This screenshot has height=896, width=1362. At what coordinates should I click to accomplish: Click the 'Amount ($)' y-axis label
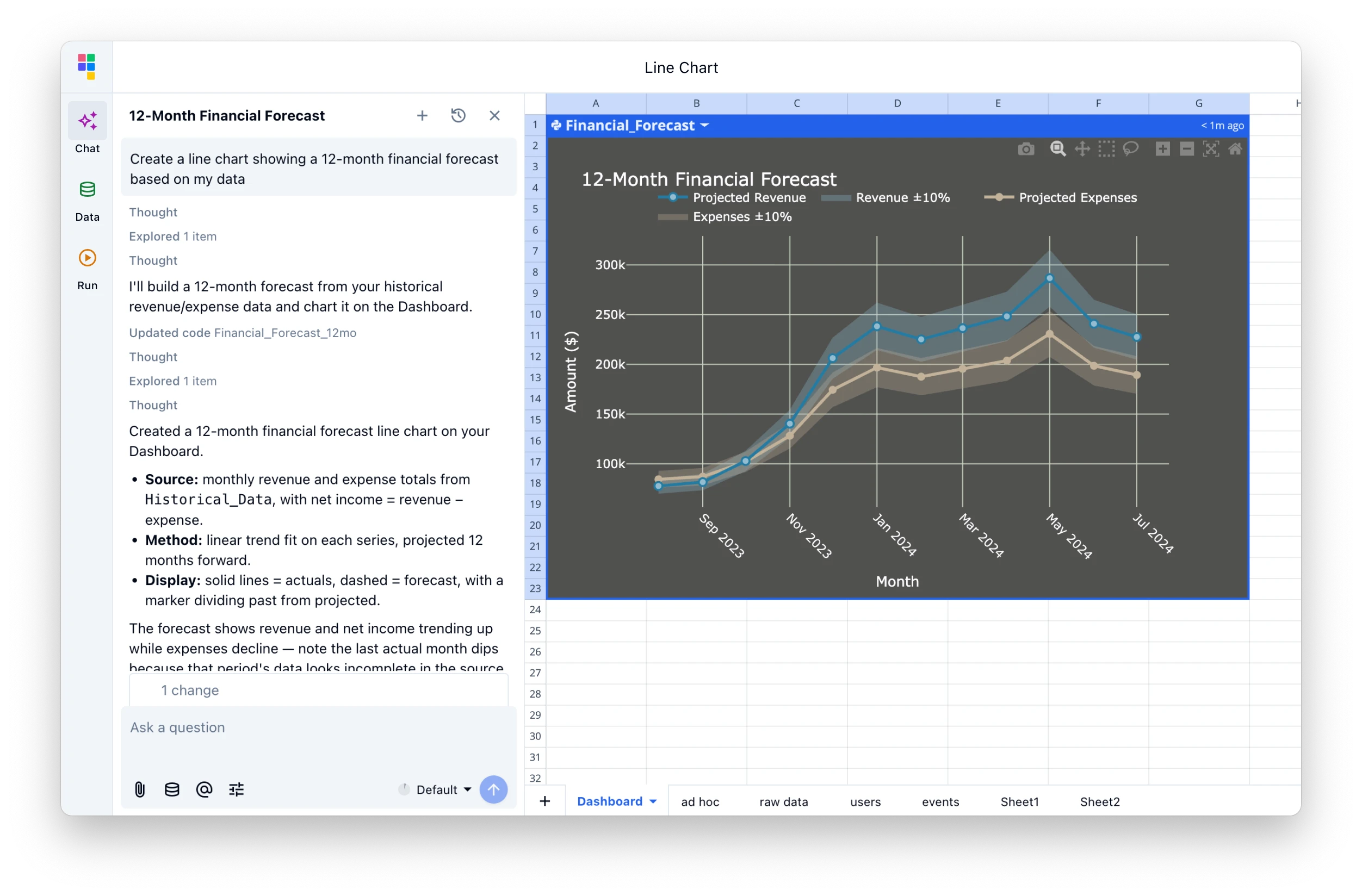tap(571, 371)
